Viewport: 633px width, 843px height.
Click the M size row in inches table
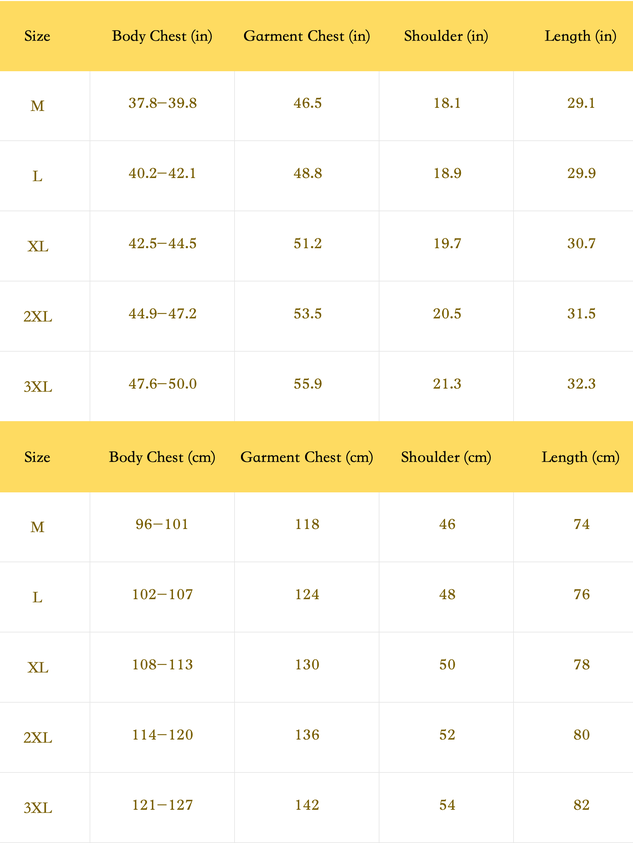pyautogui.click(x=316, y=106)
